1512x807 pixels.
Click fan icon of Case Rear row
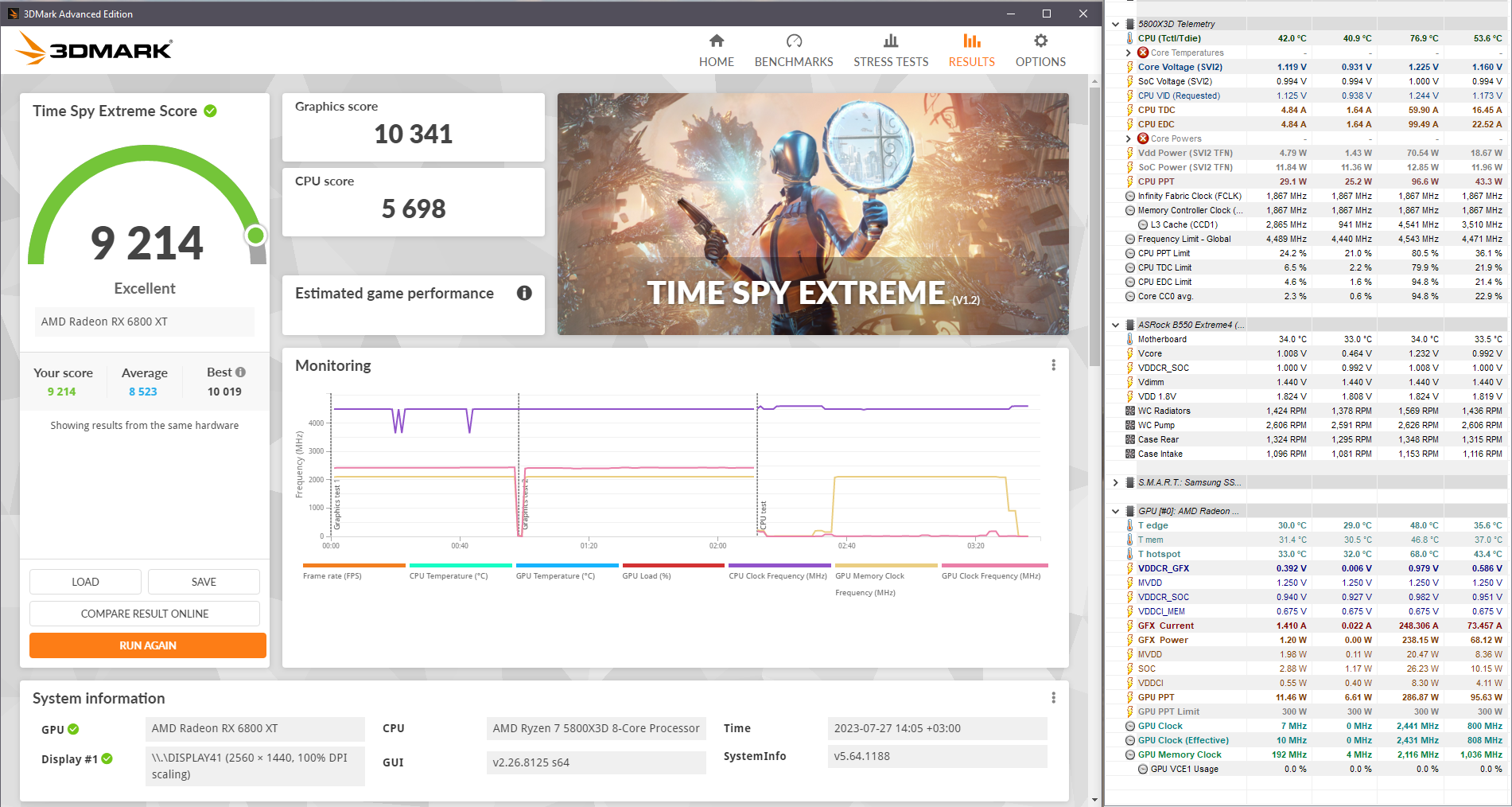point(1130,439)
